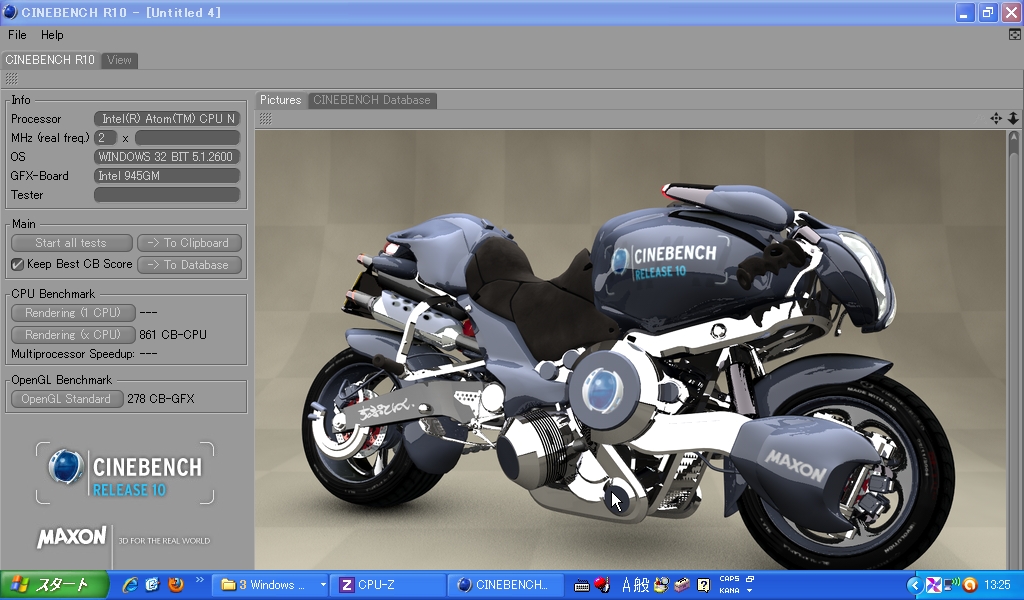The image size is (1024, 600).
Task: Open the File menu
Action: [x=17, y=35]
